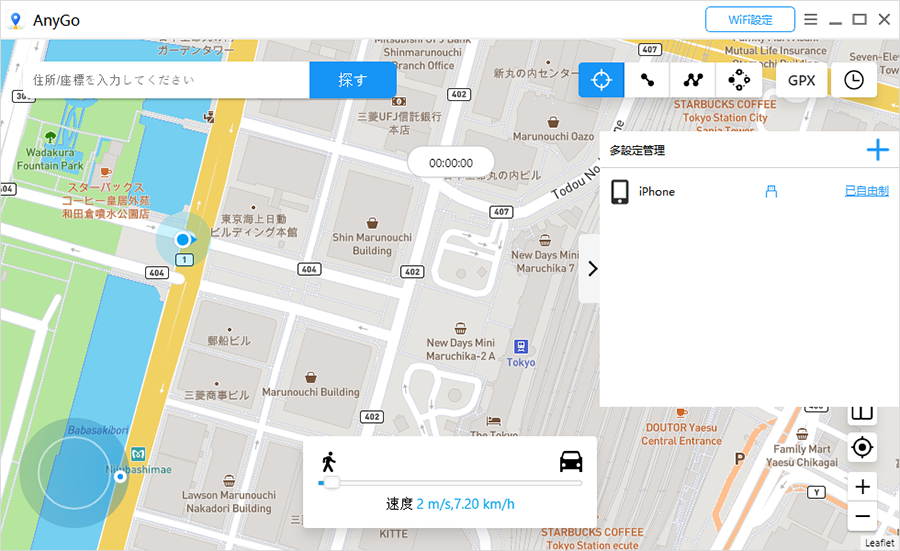
Task: Recenter map with the locate target icon
Action: (x=862, y=448)
